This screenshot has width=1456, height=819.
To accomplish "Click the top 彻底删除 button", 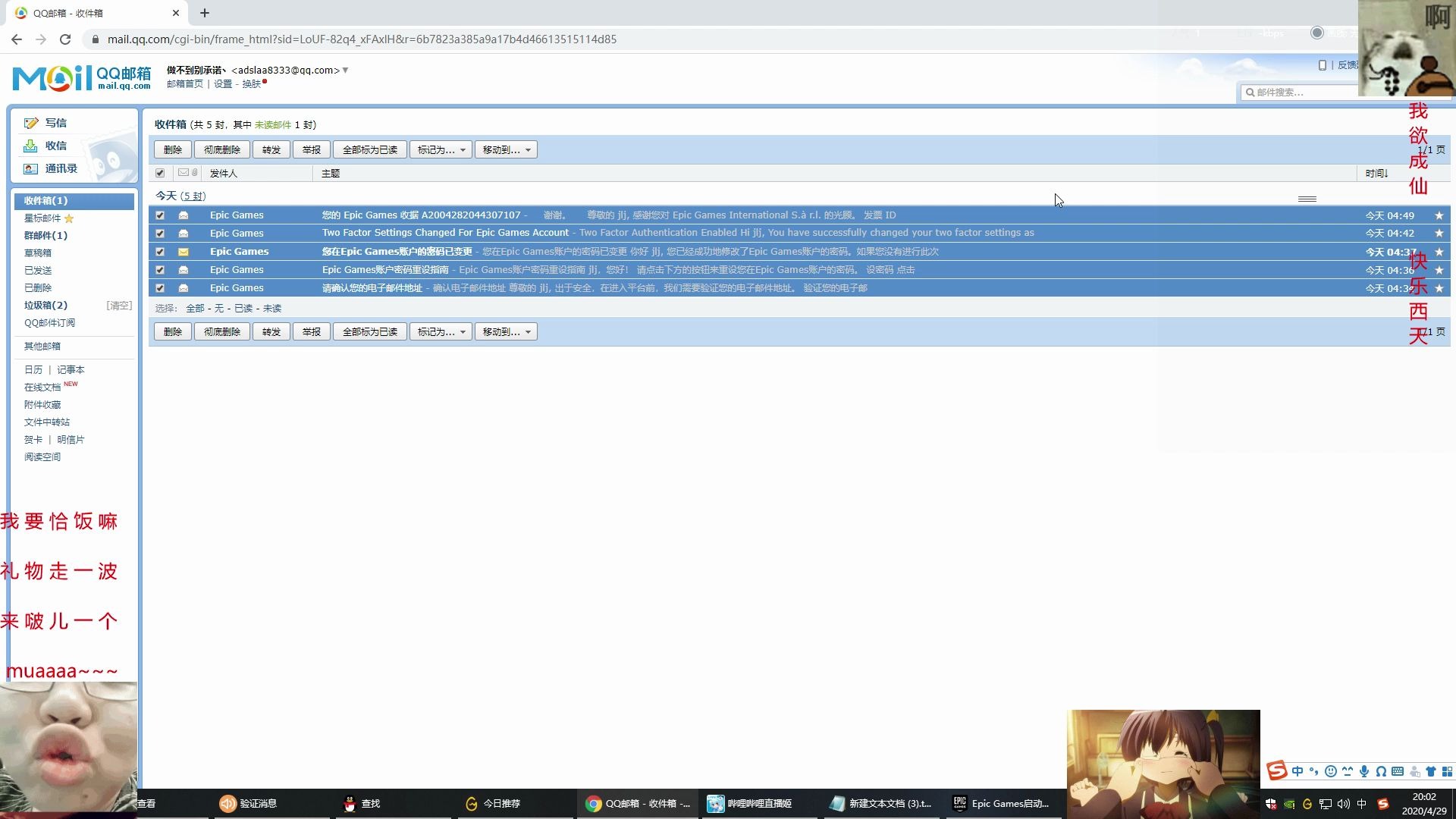I will 222,149.
